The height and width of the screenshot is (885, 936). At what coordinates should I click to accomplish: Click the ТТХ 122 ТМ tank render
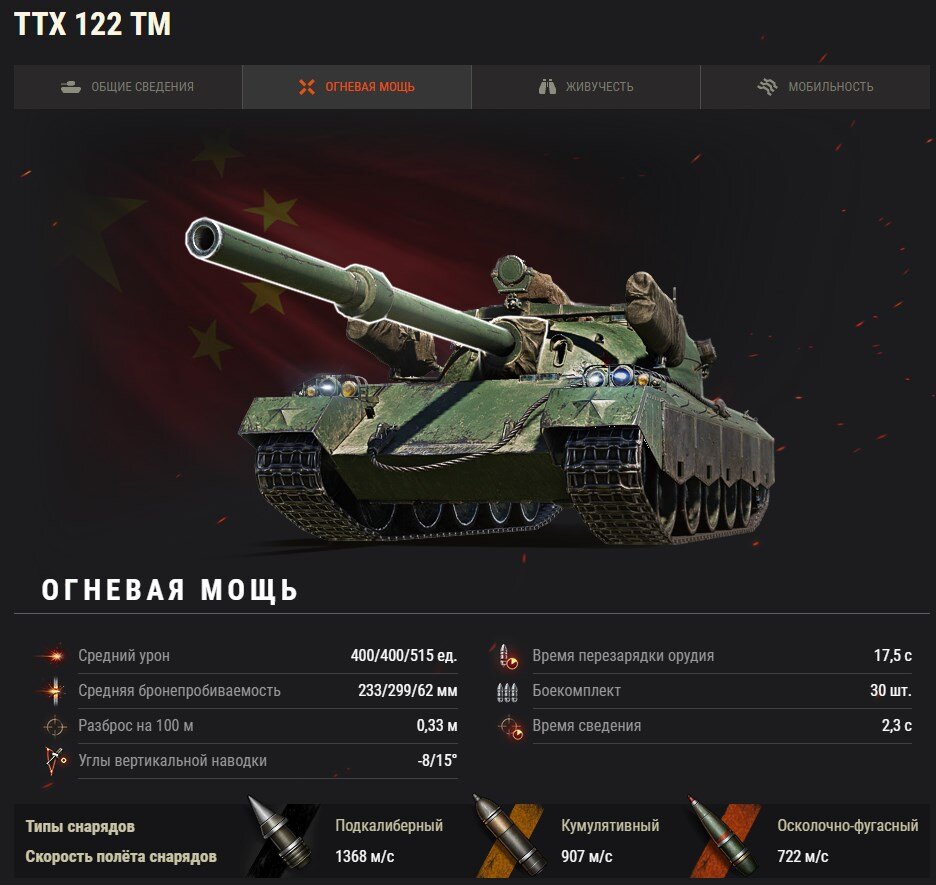click(x=478, y=382)
